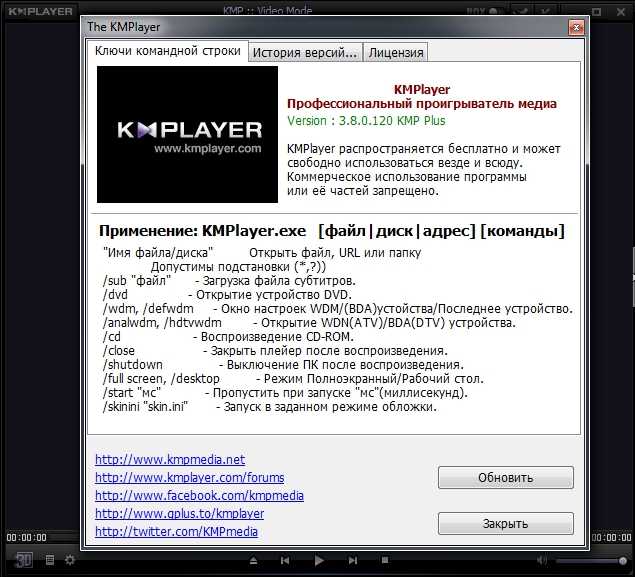Adjust the volume slider
This screenshot has height=577, width=635.
click(592, 561)
